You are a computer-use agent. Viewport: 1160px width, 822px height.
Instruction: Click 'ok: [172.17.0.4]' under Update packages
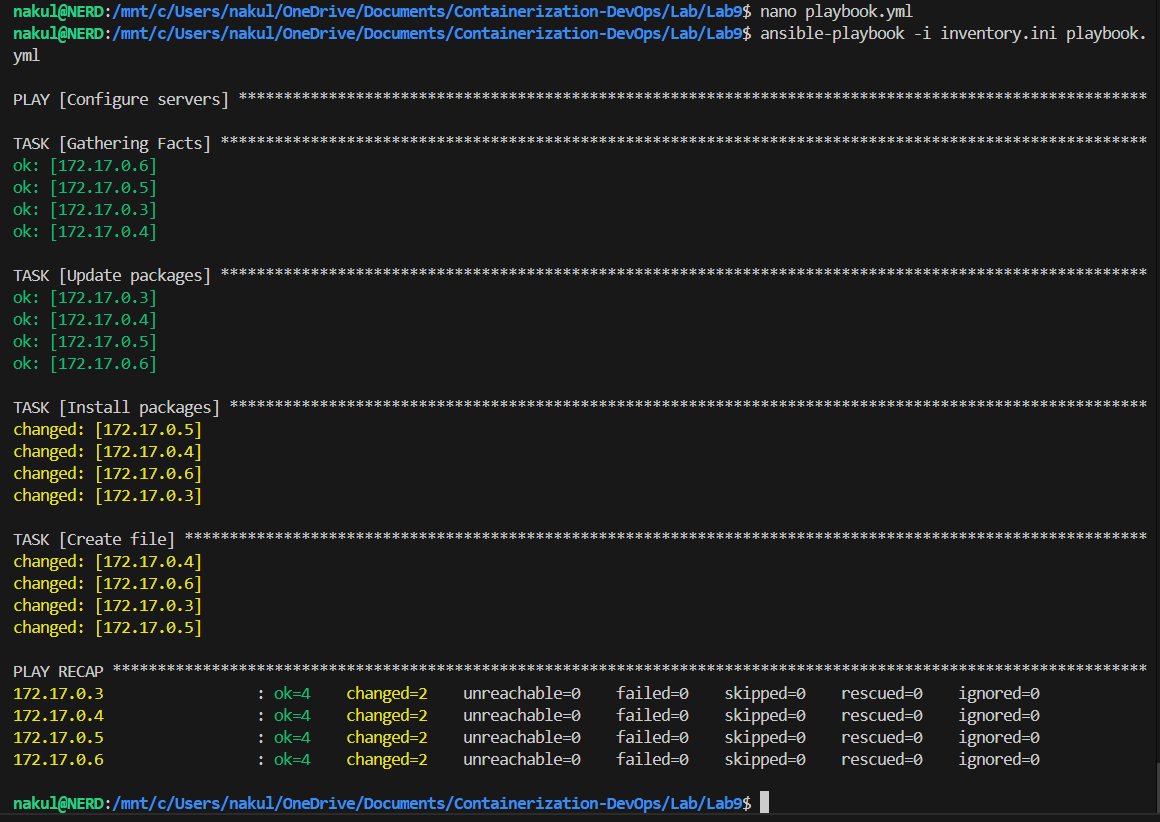pyautogui.click(x=84, y=320)
